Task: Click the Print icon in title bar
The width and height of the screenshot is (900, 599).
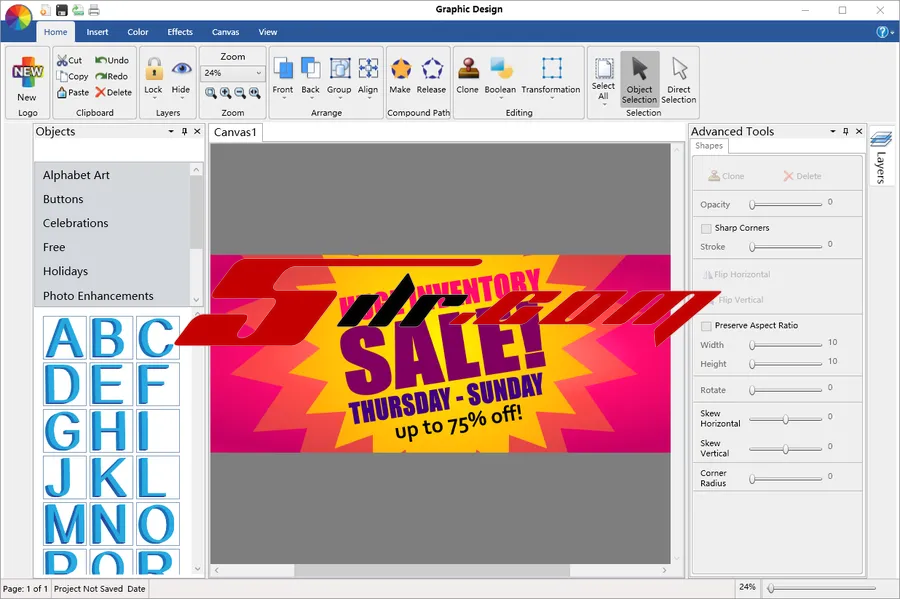Action: pos(94,9)
